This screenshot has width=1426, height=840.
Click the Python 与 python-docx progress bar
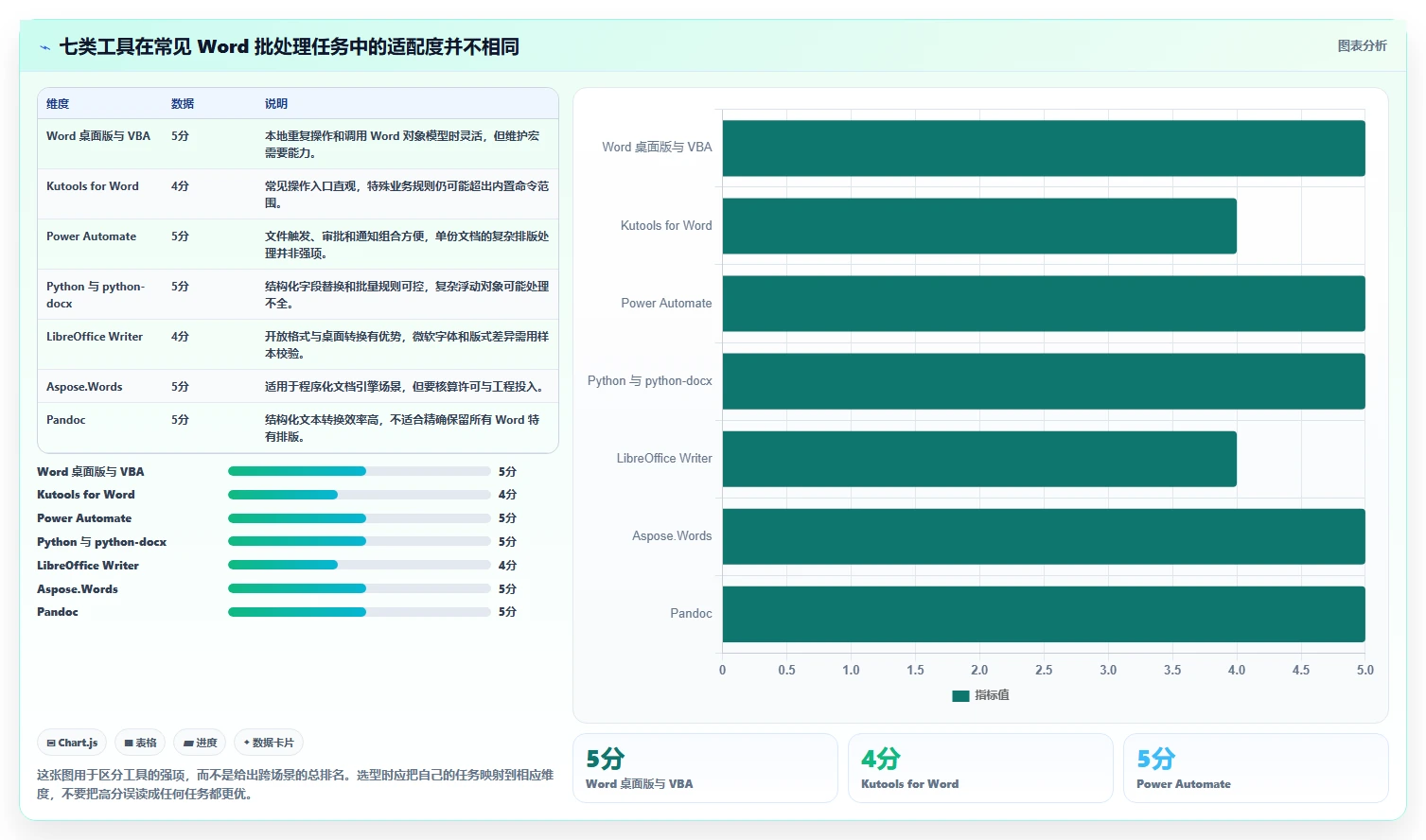pos(360,542)
